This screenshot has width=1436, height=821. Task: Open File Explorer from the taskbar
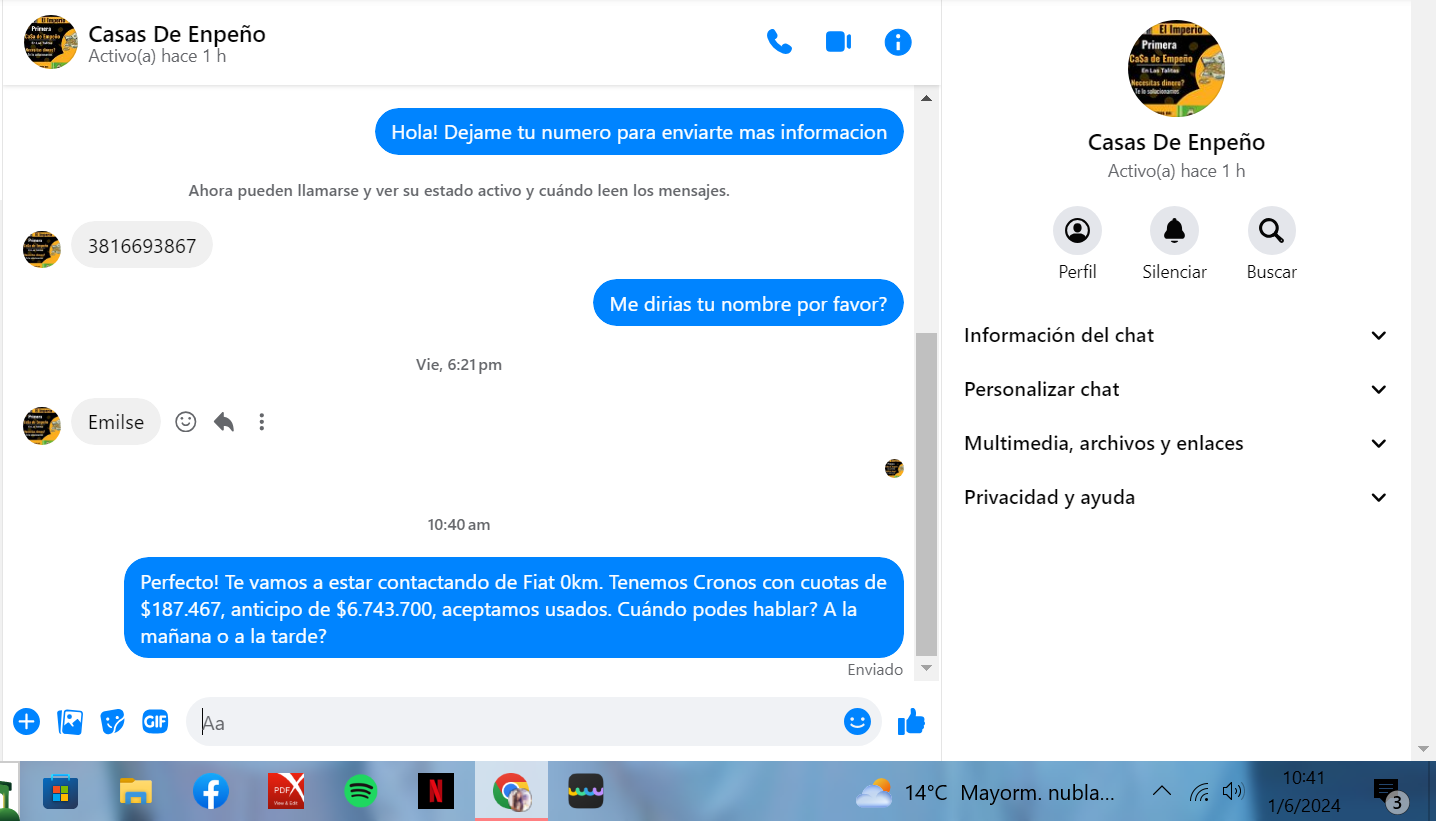click(x=135, y=792)
